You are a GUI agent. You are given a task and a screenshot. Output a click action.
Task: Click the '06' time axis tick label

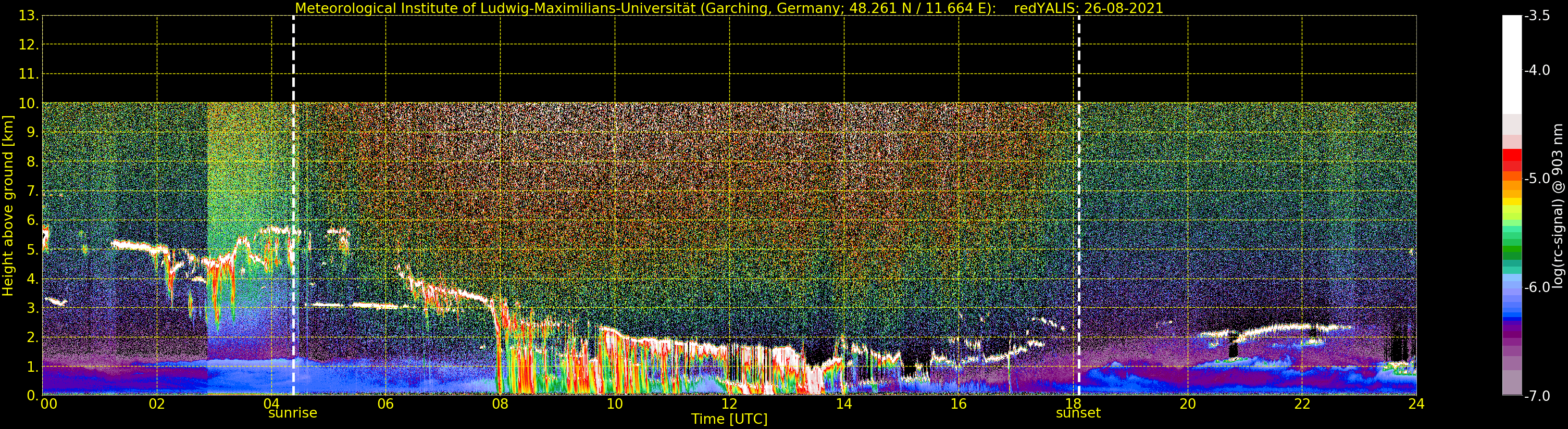[x=386, y=404]
